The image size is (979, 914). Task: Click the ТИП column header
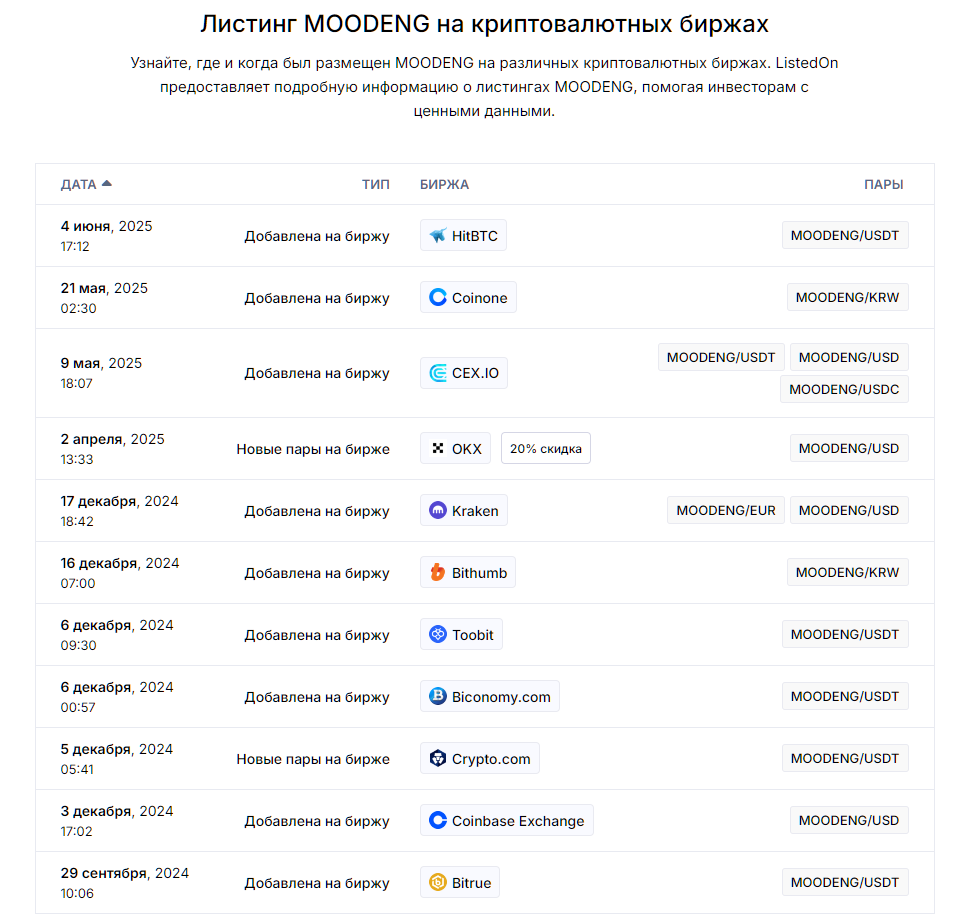pos(376,185)
